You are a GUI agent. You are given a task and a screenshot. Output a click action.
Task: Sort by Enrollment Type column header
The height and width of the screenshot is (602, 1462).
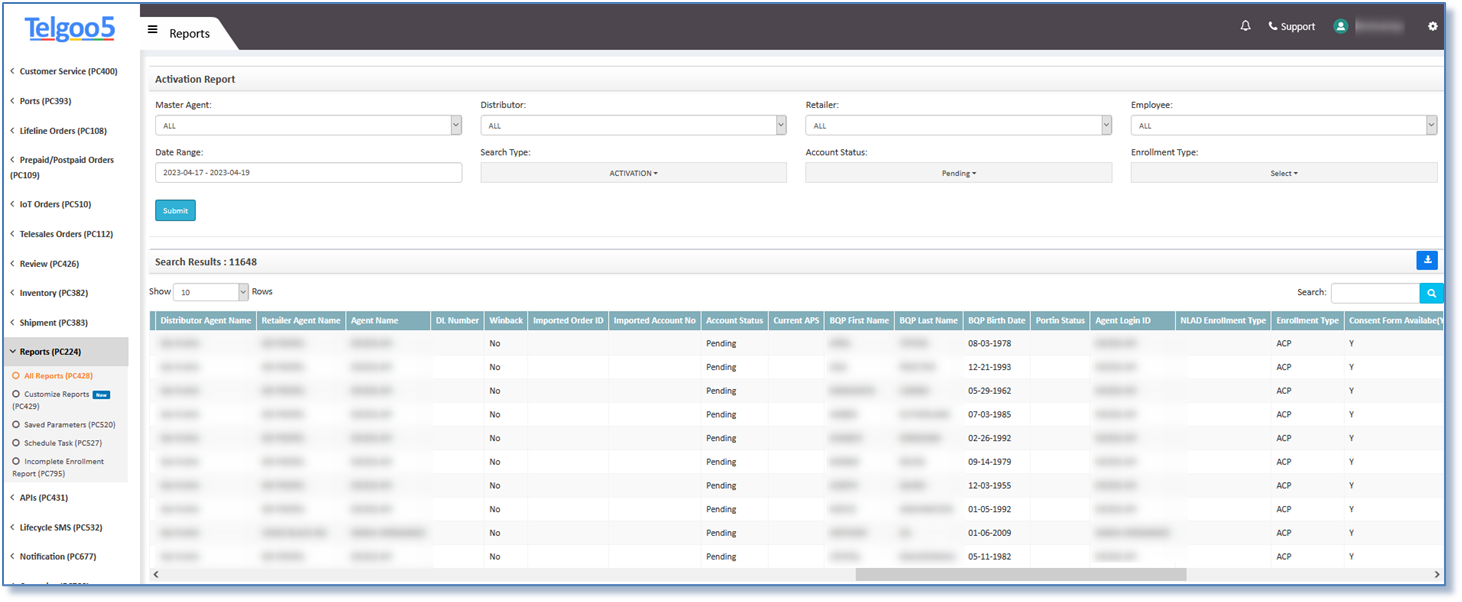point(1308,321)
